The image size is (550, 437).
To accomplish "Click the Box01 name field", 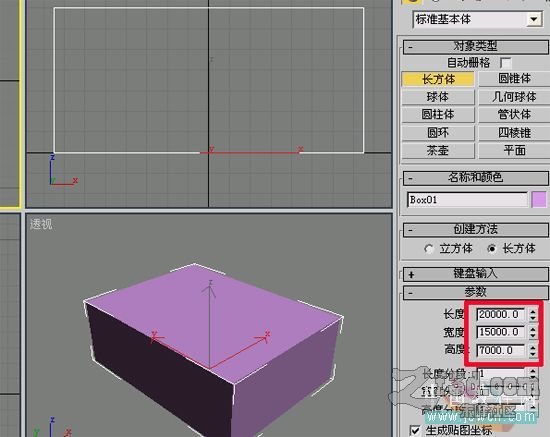I will point(467,200).
